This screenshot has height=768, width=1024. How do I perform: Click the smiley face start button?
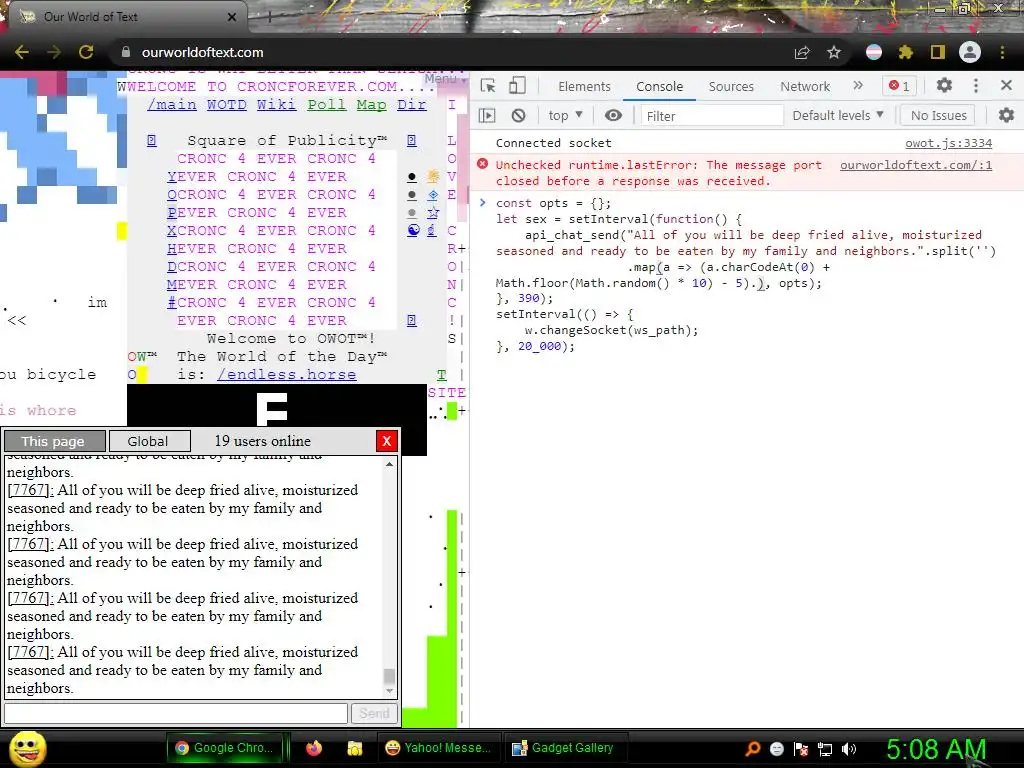27,748
